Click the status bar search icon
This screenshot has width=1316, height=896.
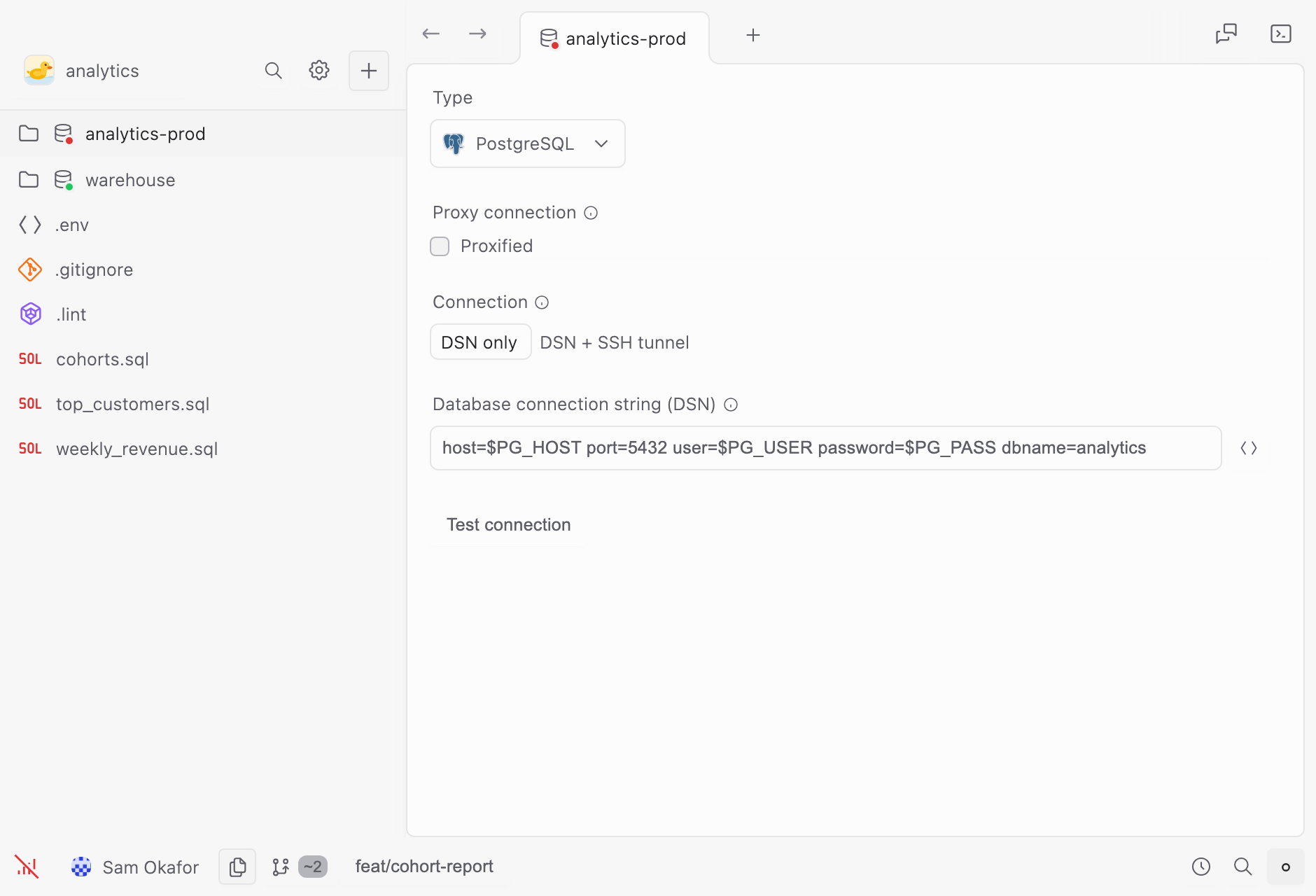[1243, 867]
